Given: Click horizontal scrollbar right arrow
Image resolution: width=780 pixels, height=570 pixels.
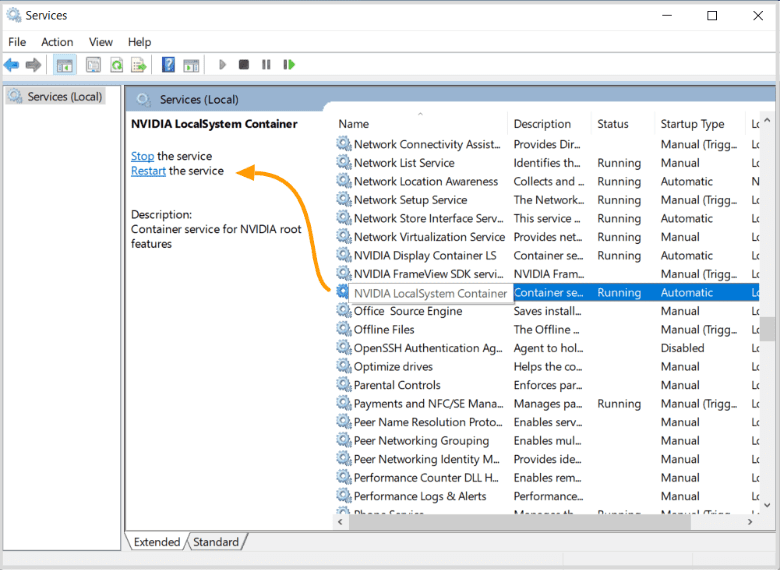Looking at the screenshot, I should point(750,522).
